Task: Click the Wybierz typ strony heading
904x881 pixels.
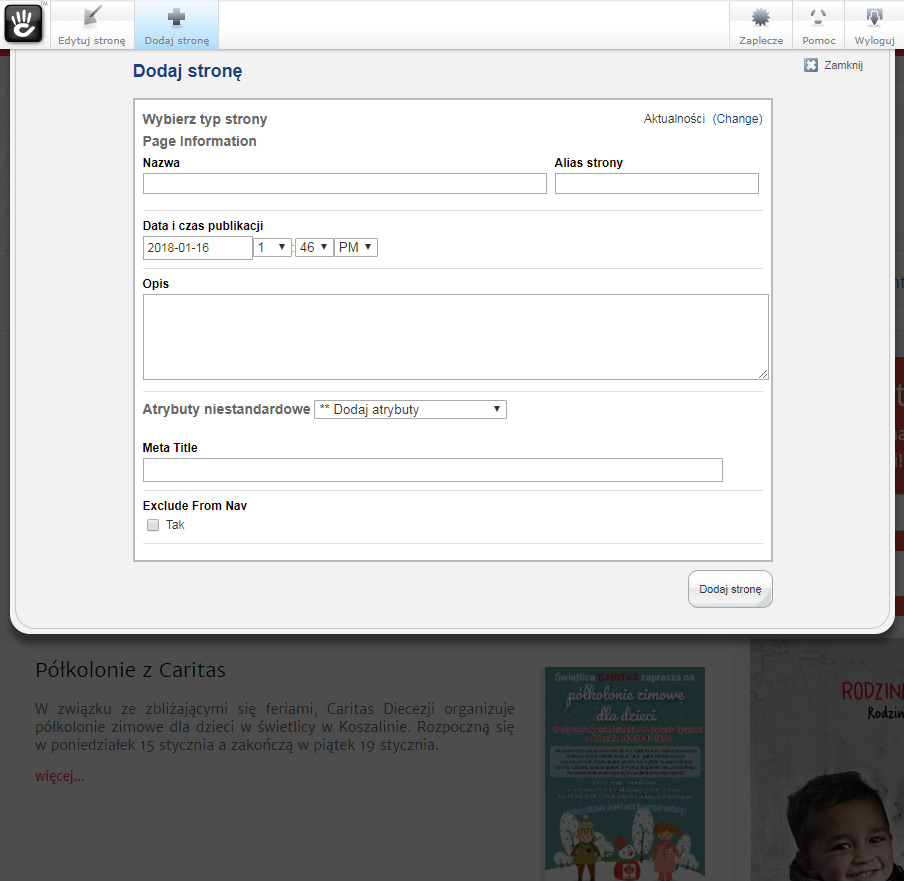Action: [205, 119]
